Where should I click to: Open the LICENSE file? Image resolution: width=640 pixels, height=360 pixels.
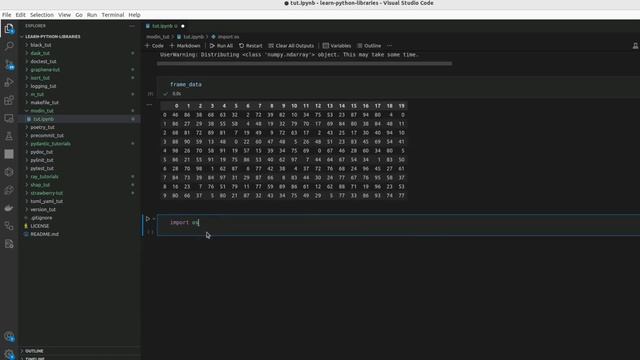click(x=40, y=226)
